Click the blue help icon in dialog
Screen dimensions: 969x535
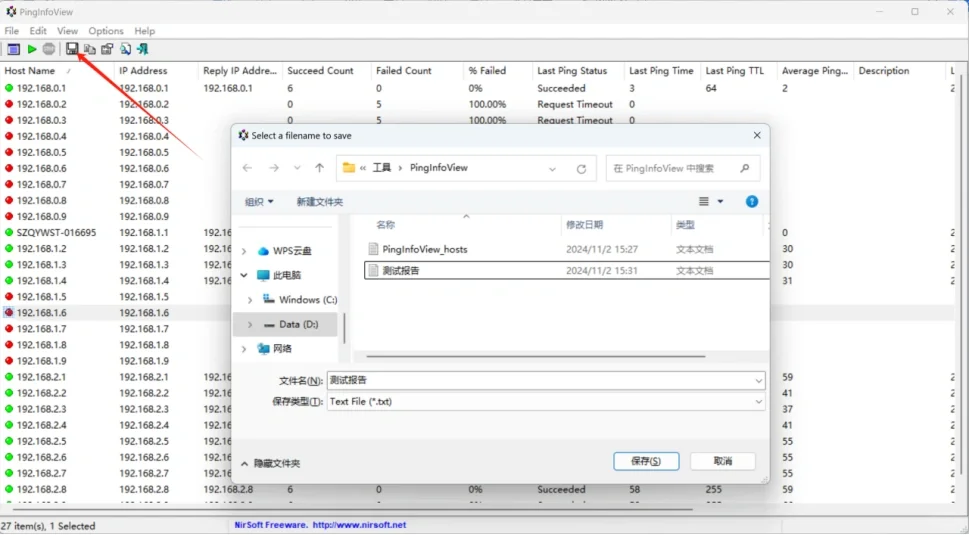751,201
